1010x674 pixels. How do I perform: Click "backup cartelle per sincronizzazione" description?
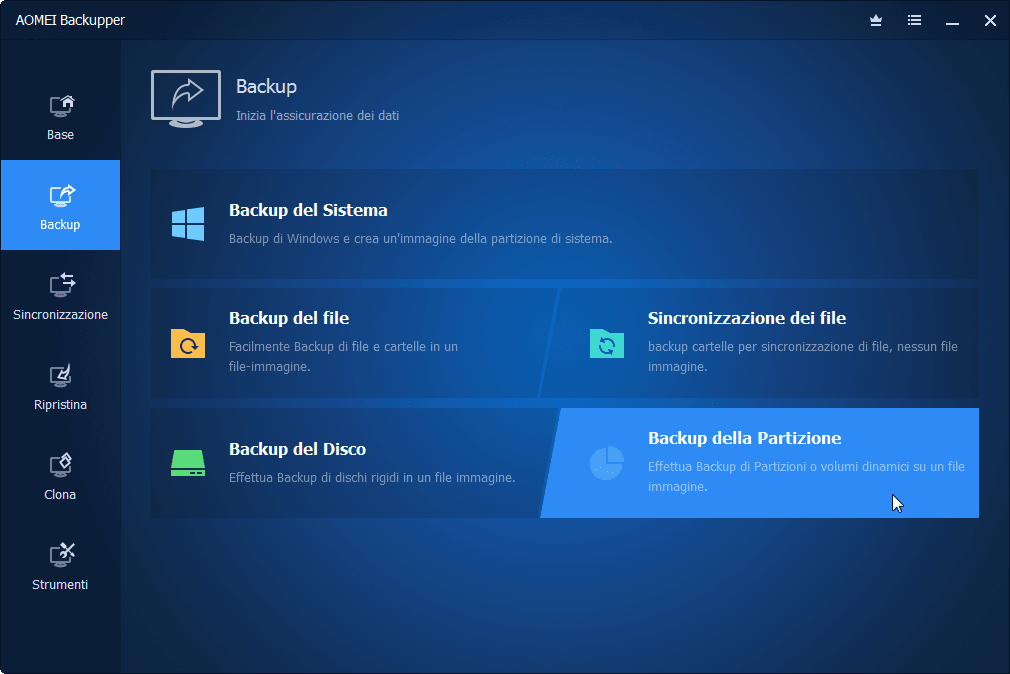803,356
